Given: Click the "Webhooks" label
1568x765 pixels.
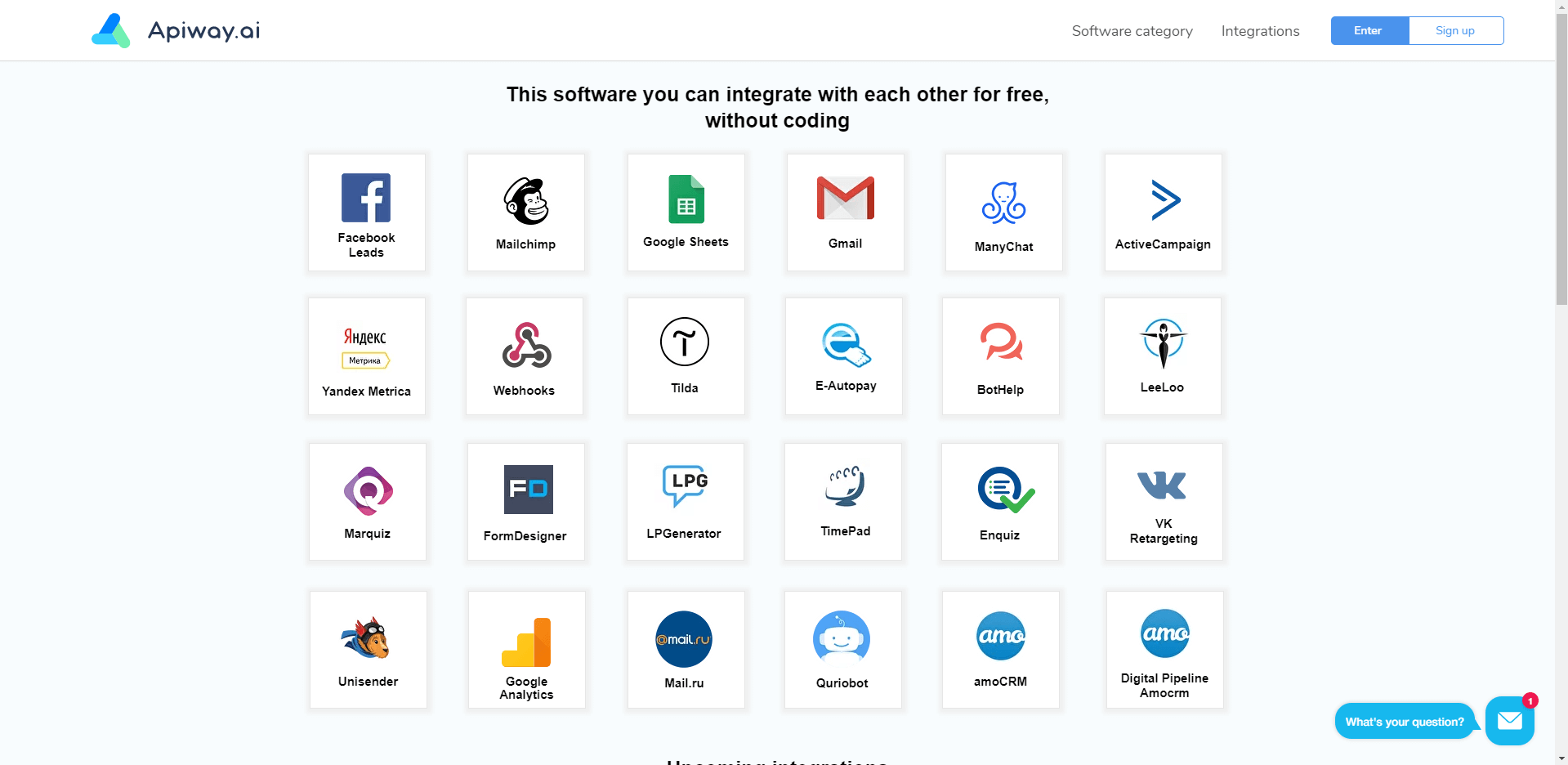Looking at the screenshot, I should [x=524, y=391].
